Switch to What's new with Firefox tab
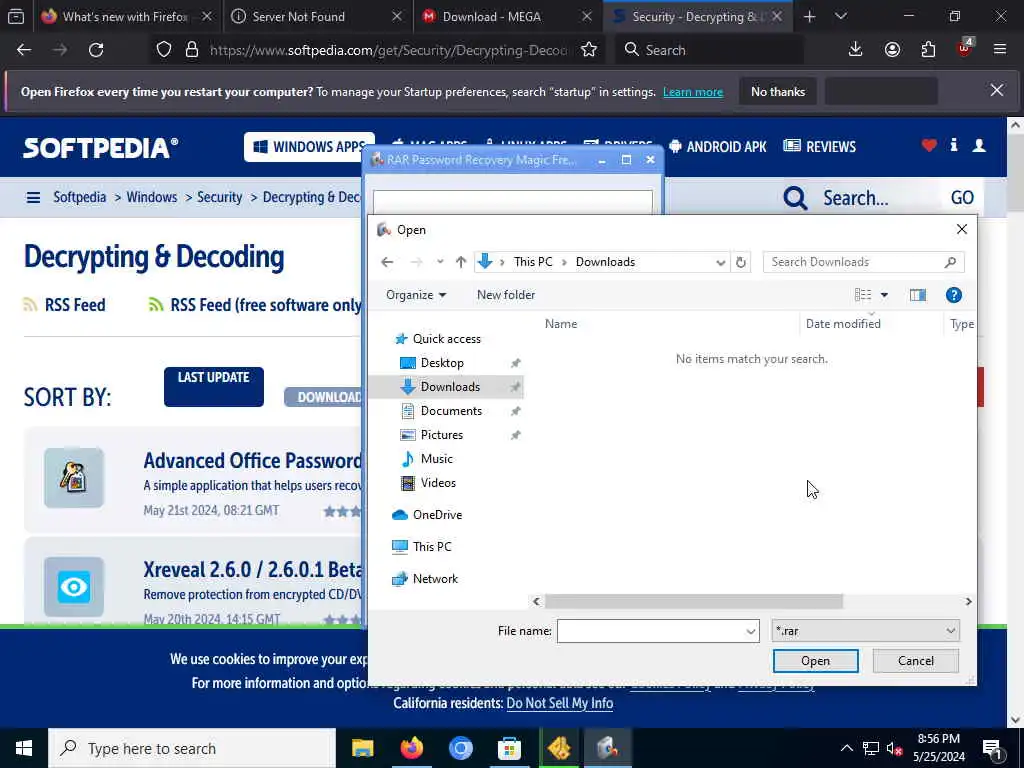 coord(127,16)
